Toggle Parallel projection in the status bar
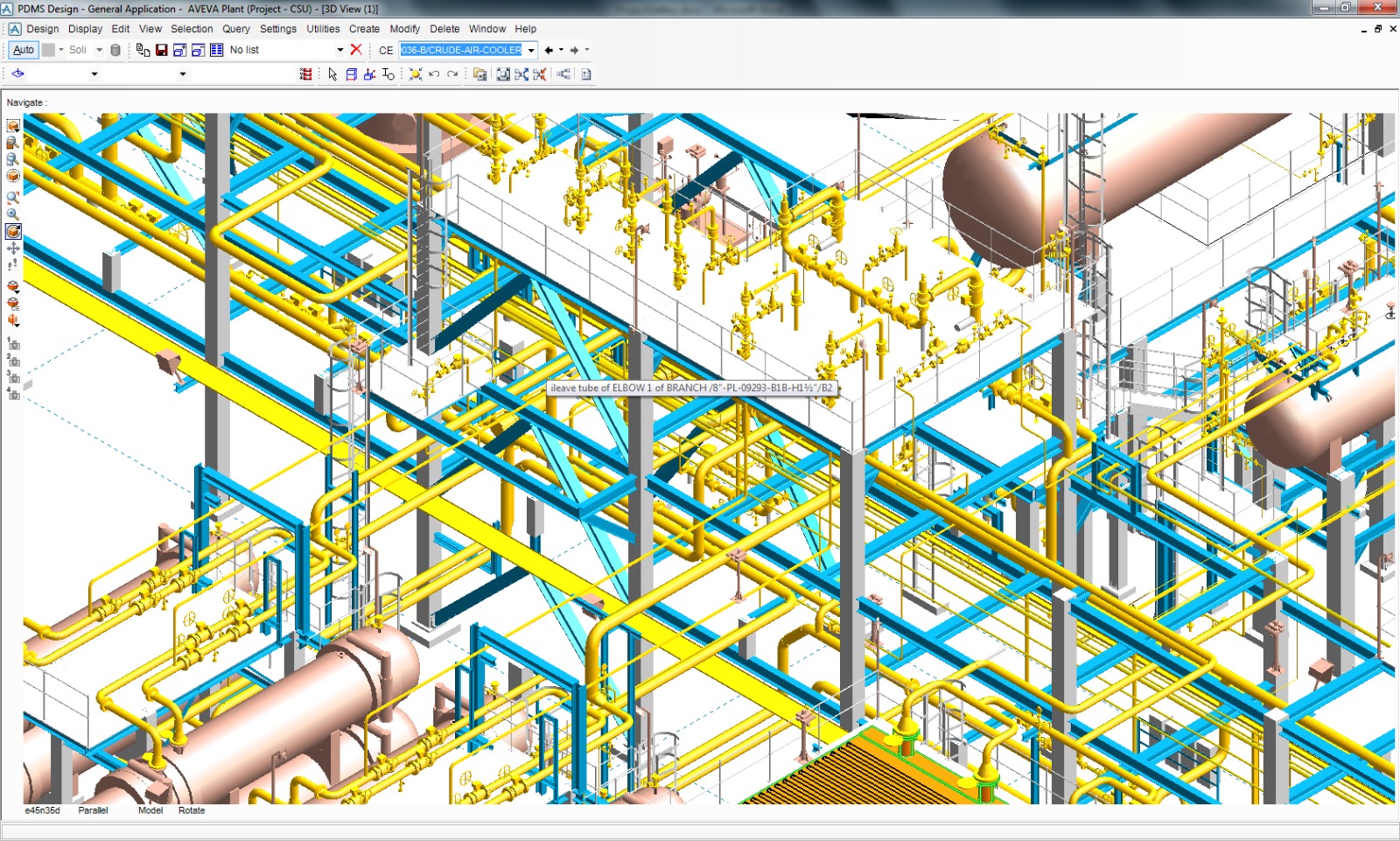Image resolution: width=1400 pixels, height=841 pixels. pos(92,810)
